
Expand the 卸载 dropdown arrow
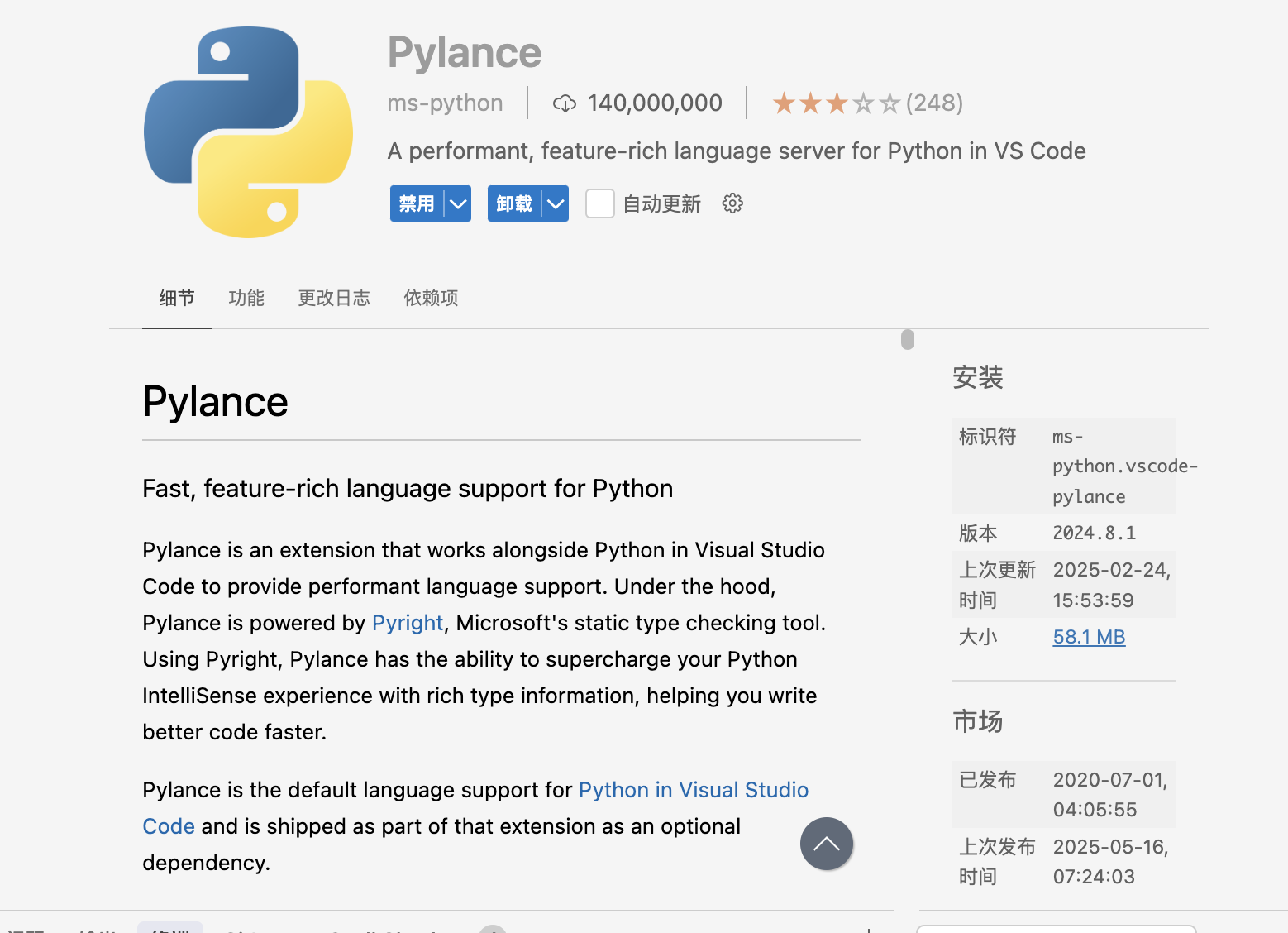click(x=556, y=203)
